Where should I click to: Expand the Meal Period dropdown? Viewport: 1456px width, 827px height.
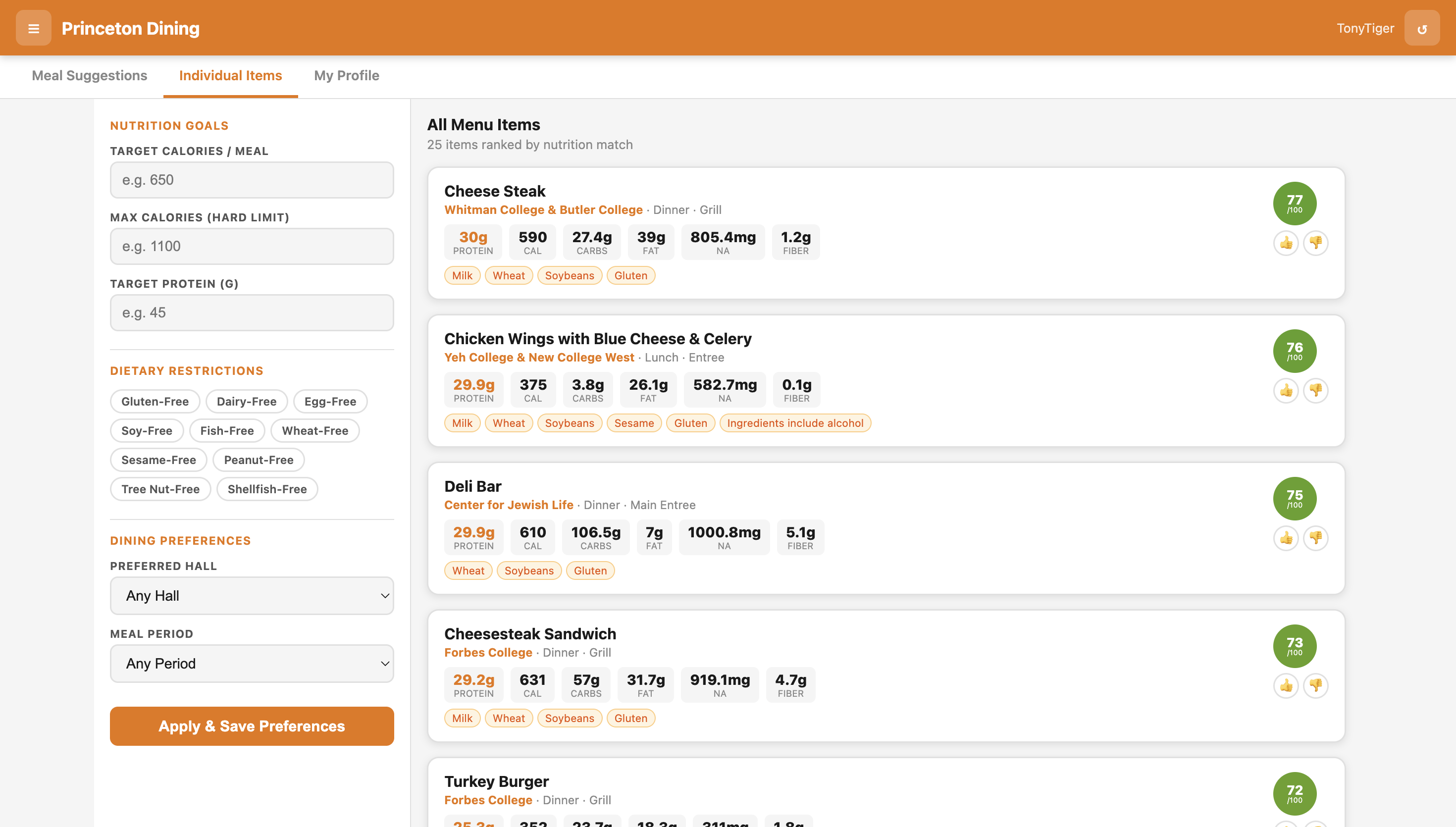click(x=252, y=663)
